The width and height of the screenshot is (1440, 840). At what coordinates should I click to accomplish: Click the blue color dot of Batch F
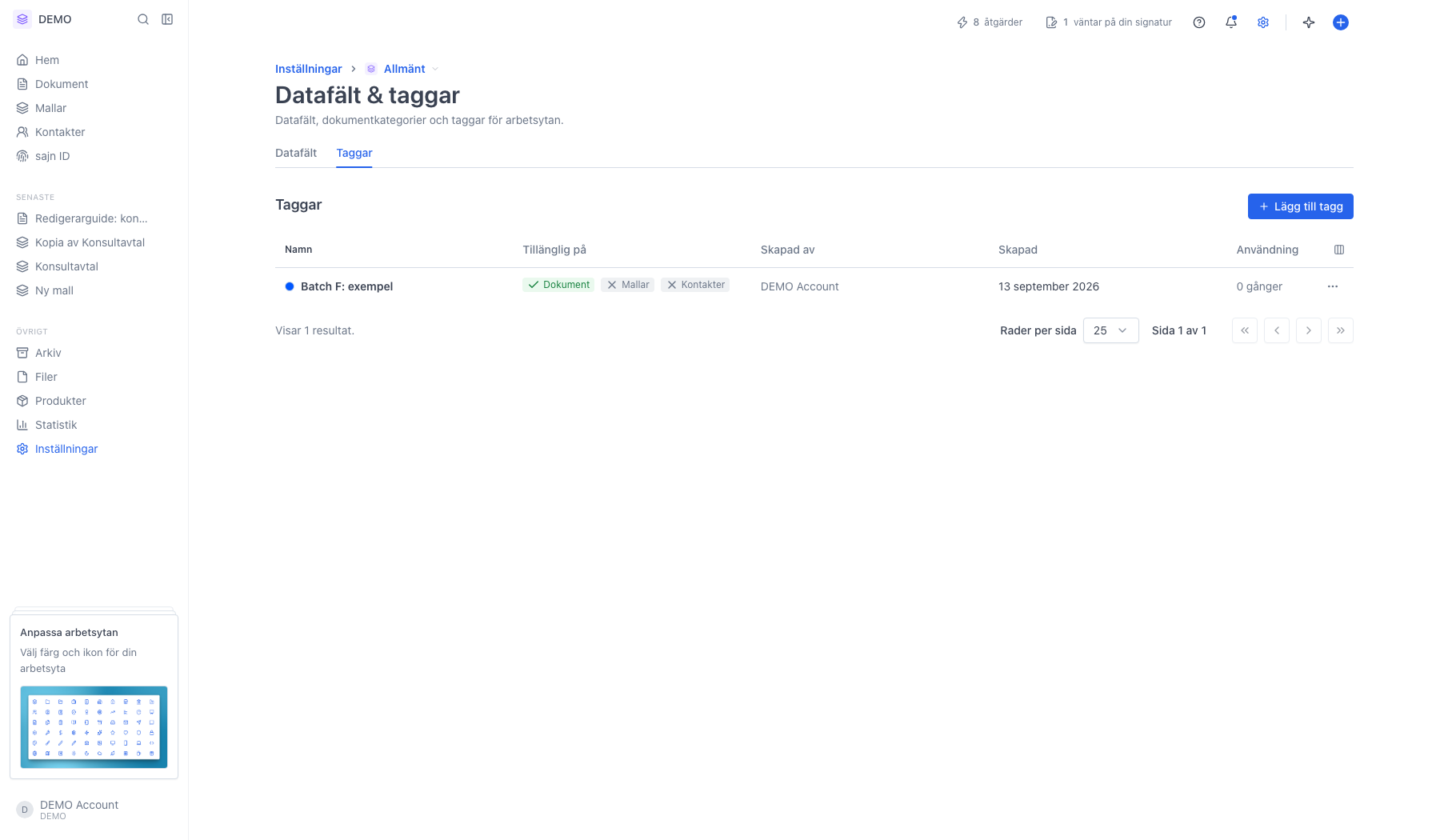290,286
